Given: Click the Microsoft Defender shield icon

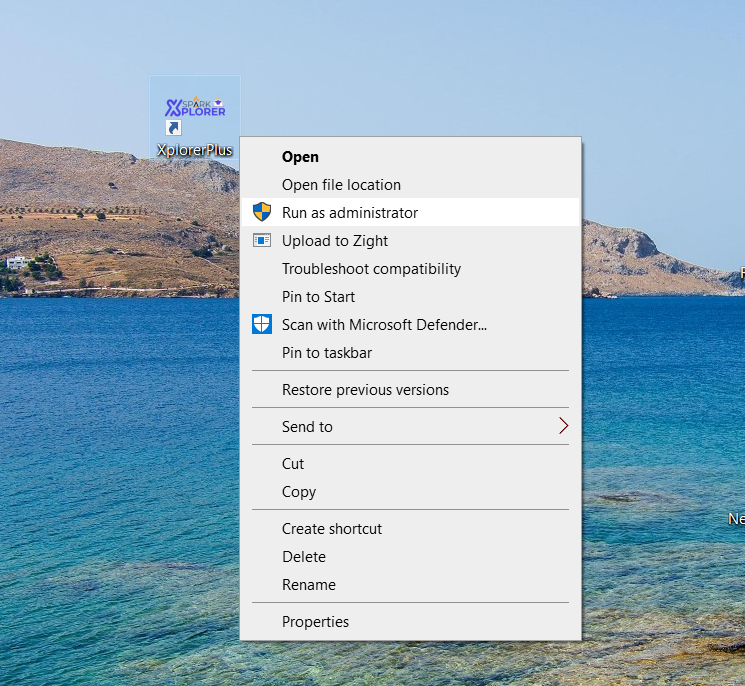Looking at the screenshot, I should [262, 324].
